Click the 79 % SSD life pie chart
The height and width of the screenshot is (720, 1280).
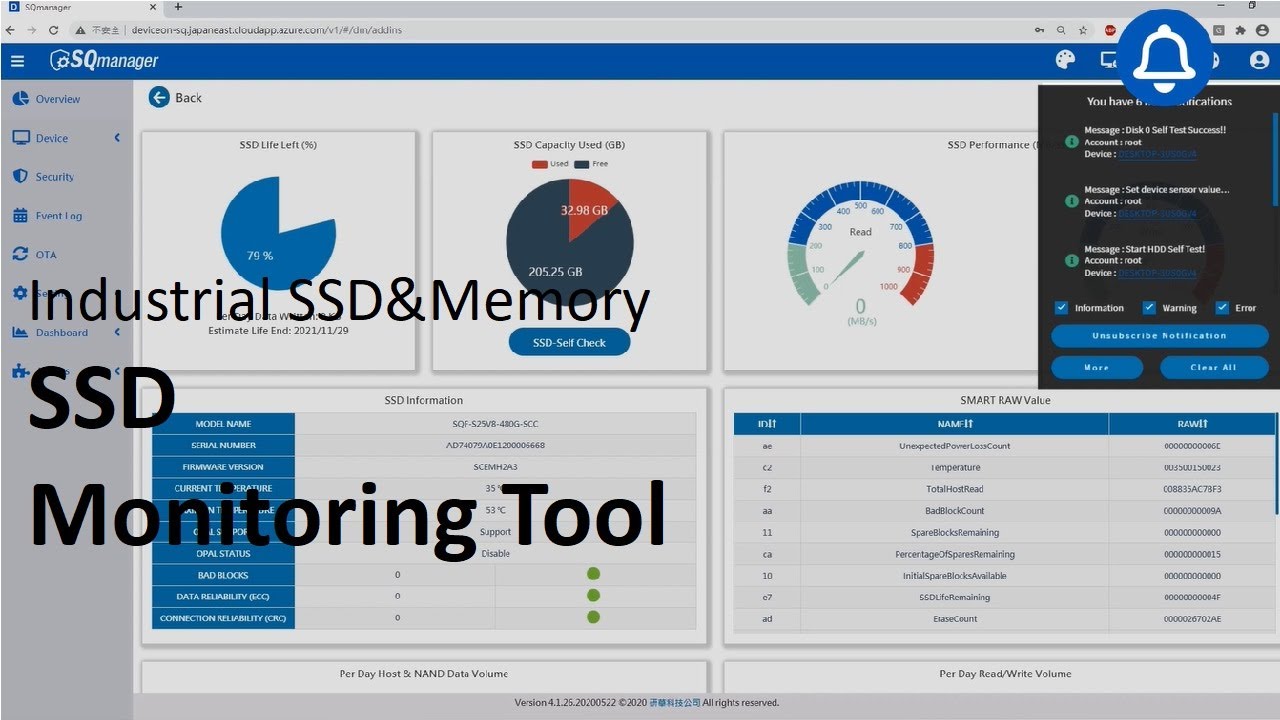[277, 233]
